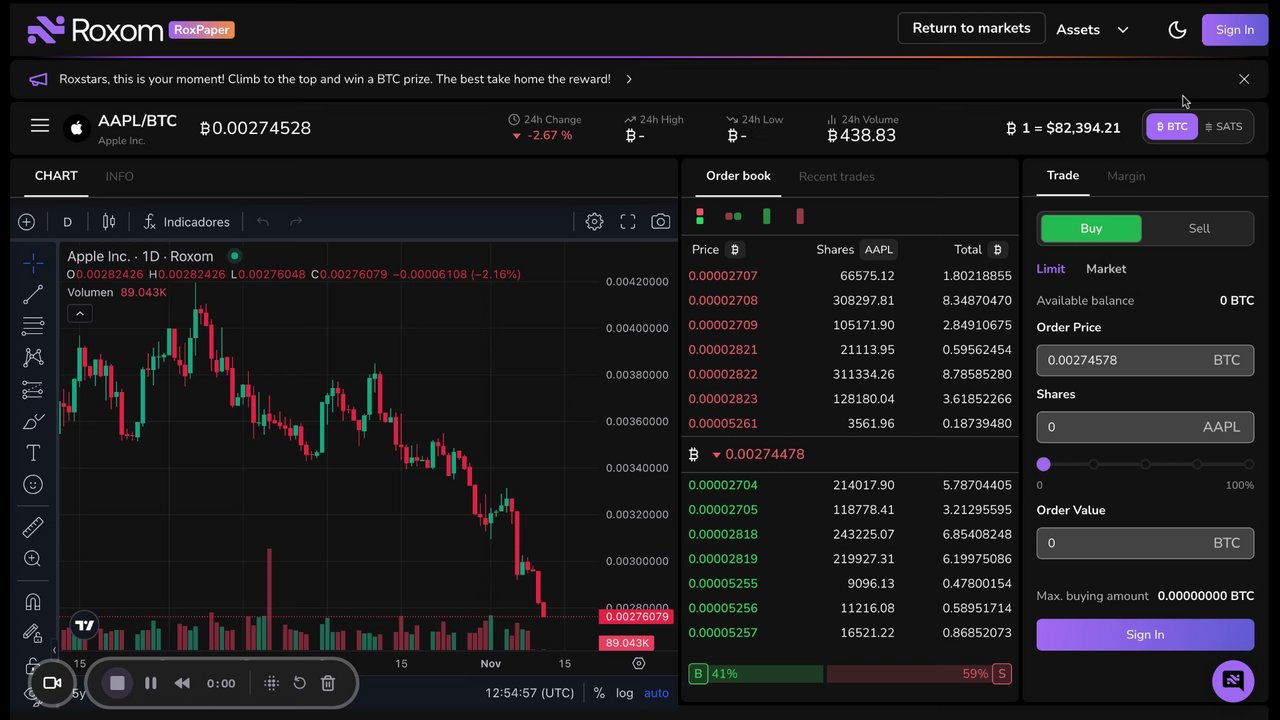Click the Shares input field

tap(1145, 427)
